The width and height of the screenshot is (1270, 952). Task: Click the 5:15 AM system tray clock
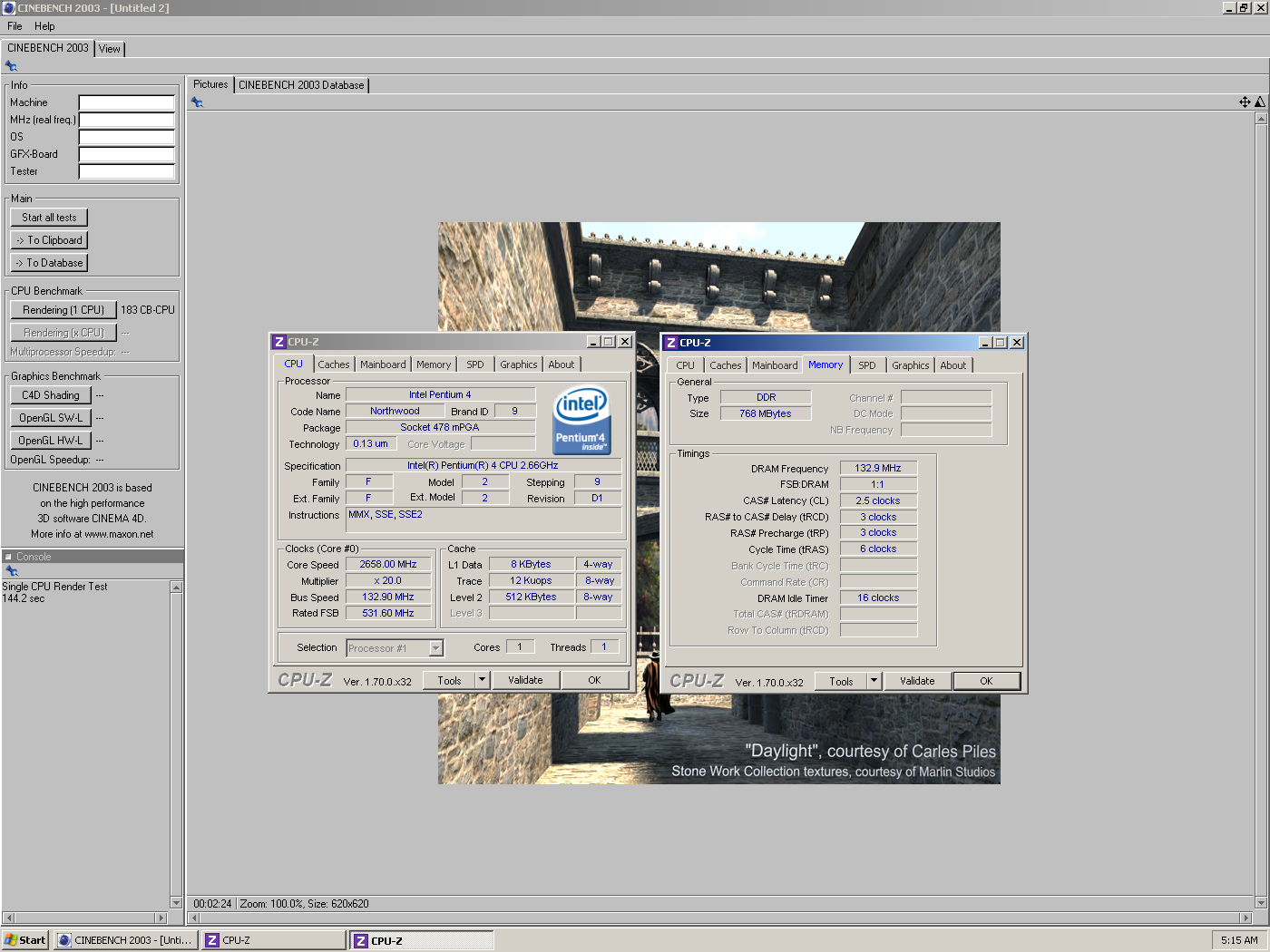coord(1239,940)
